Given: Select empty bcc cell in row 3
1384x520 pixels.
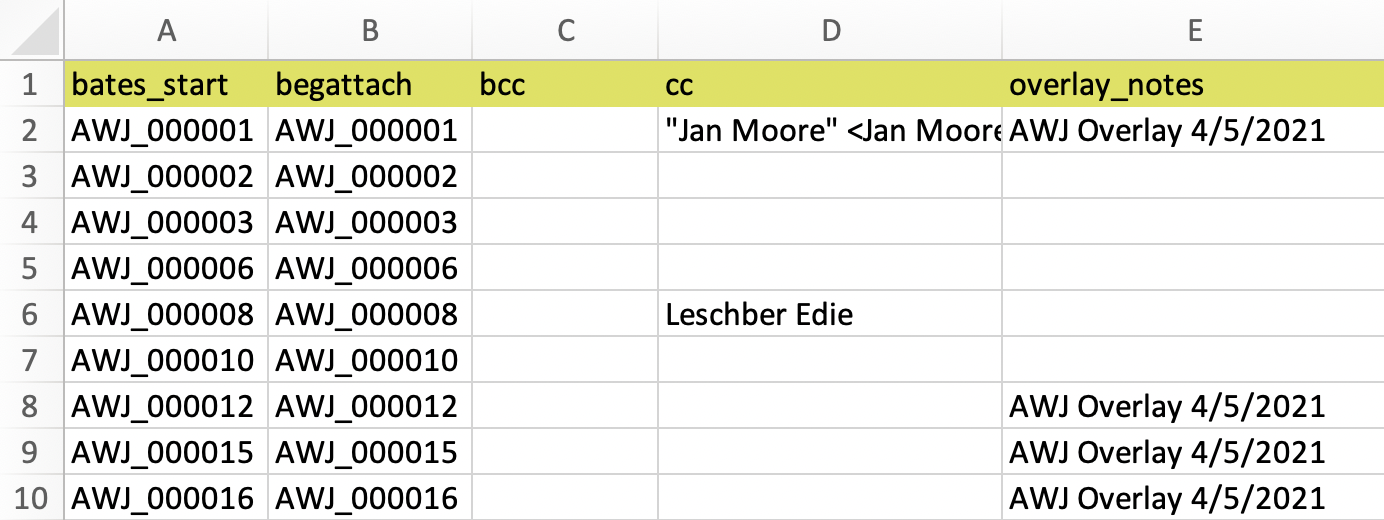Looking at the screenshot, I should pyautogui.click(x=565, y=176).
